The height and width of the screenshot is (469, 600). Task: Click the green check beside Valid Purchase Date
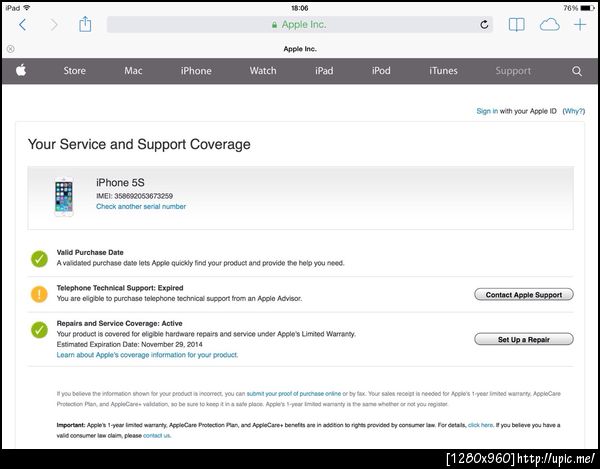(39, 259)
